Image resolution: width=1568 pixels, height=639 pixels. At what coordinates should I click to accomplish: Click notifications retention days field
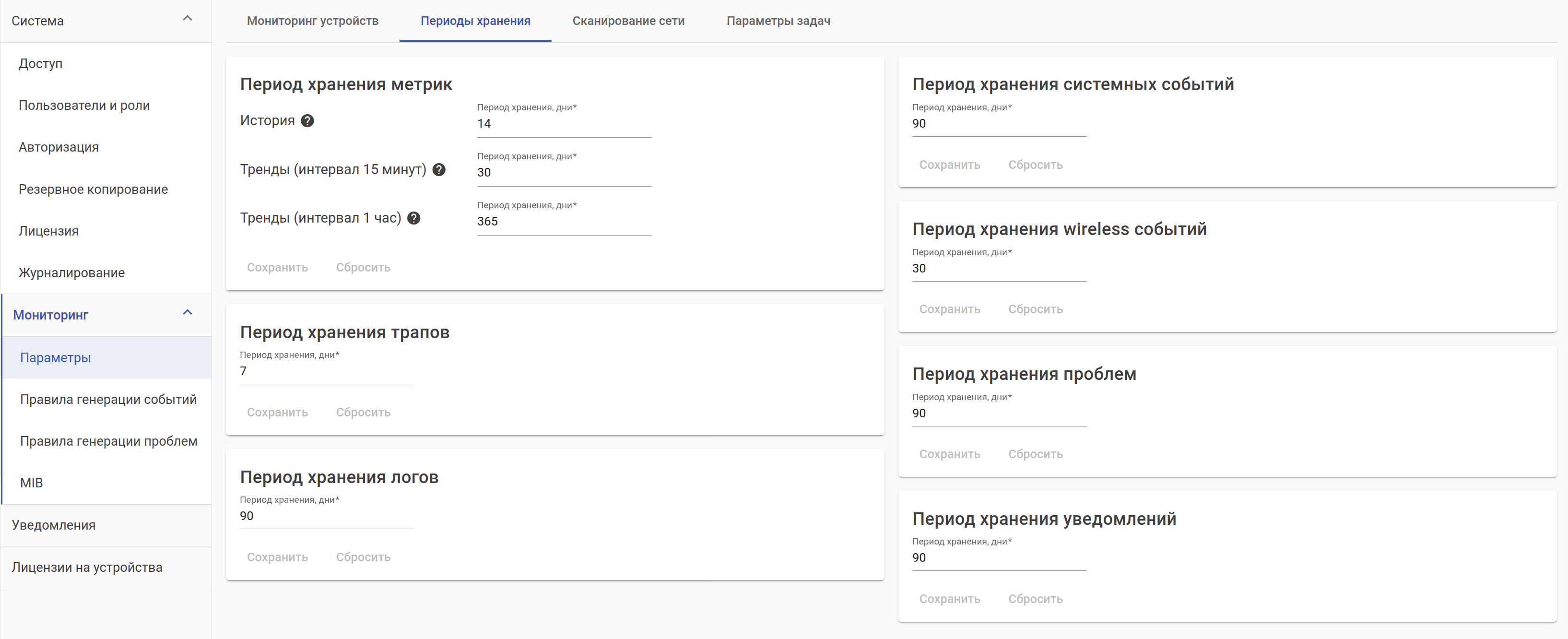click(x=998, y=557)
